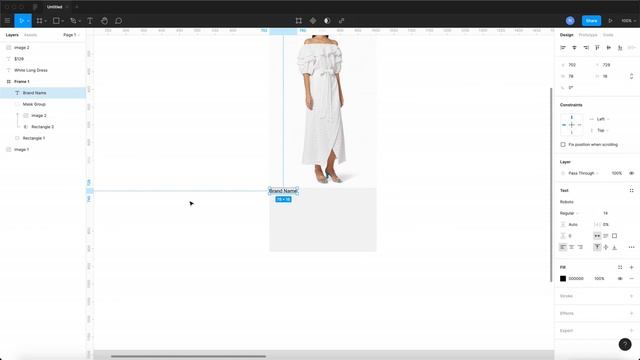Viewport: 640px width, 360px height.
Task: Open text styles icon in Text section
Action: coord(631,191)
